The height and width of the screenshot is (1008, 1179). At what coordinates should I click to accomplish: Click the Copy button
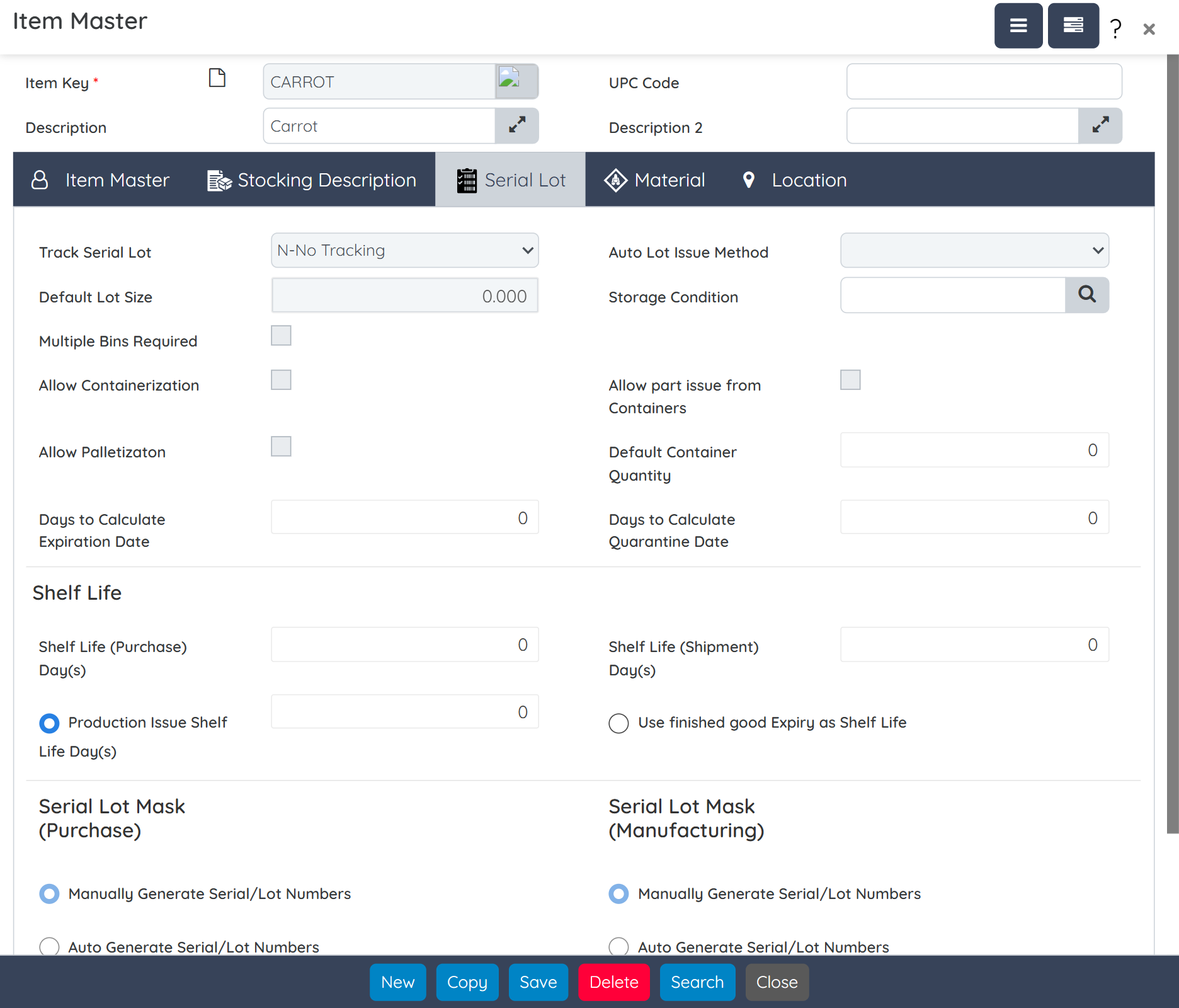tap(467, 982)
